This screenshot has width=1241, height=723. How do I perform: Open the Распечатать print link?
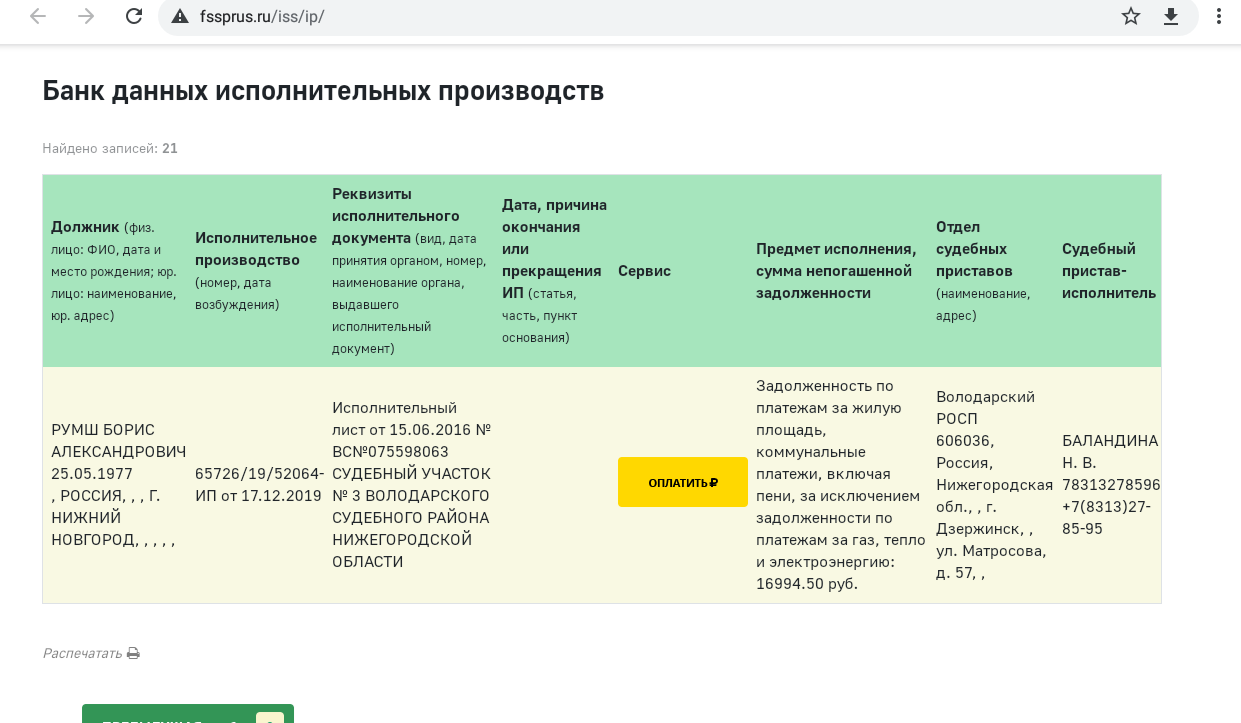pyautogui.click(x=81, y=652)
